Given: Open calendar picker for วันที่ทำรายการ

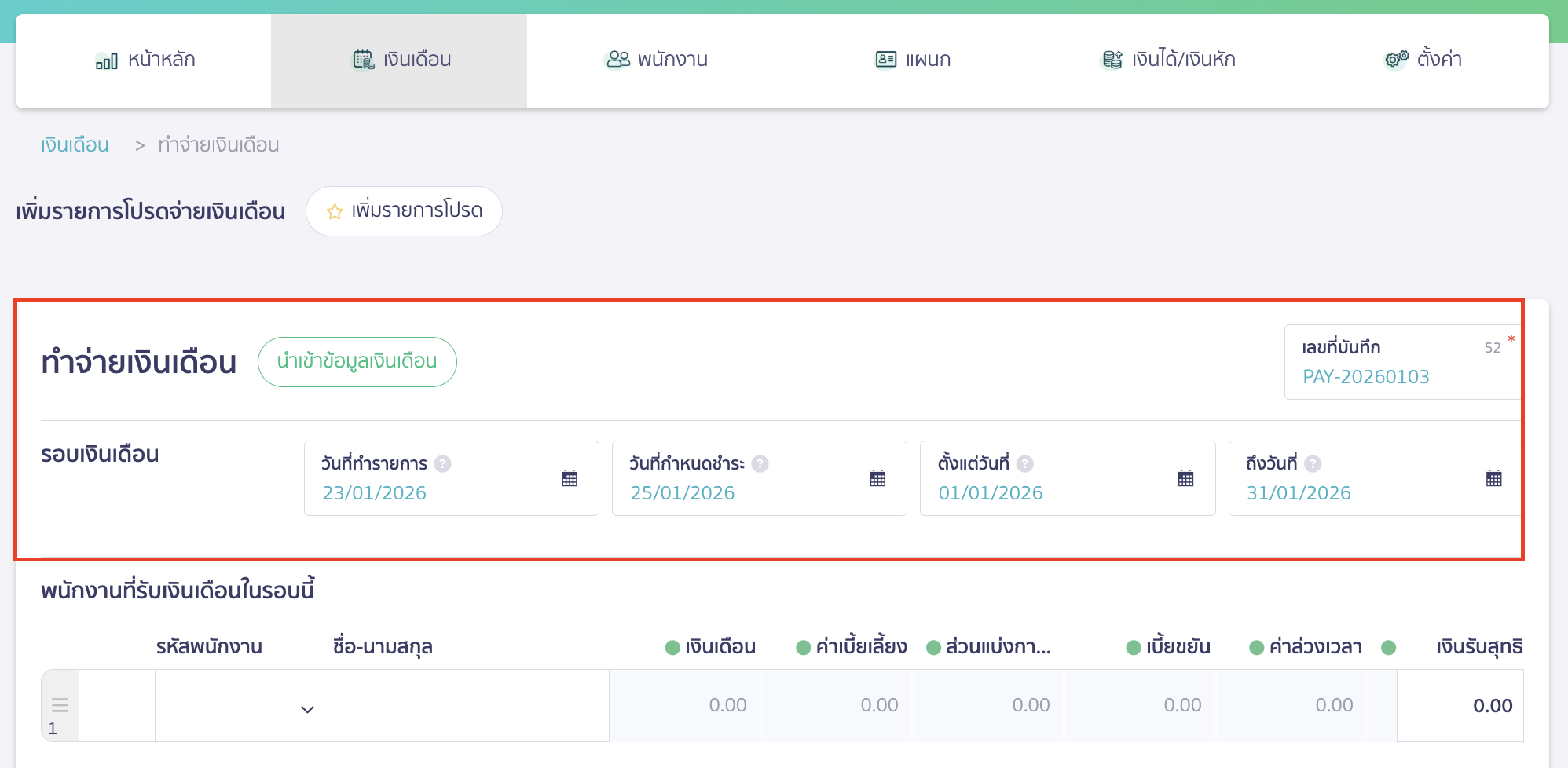Looking at the screenshot, I should [570, 478].
